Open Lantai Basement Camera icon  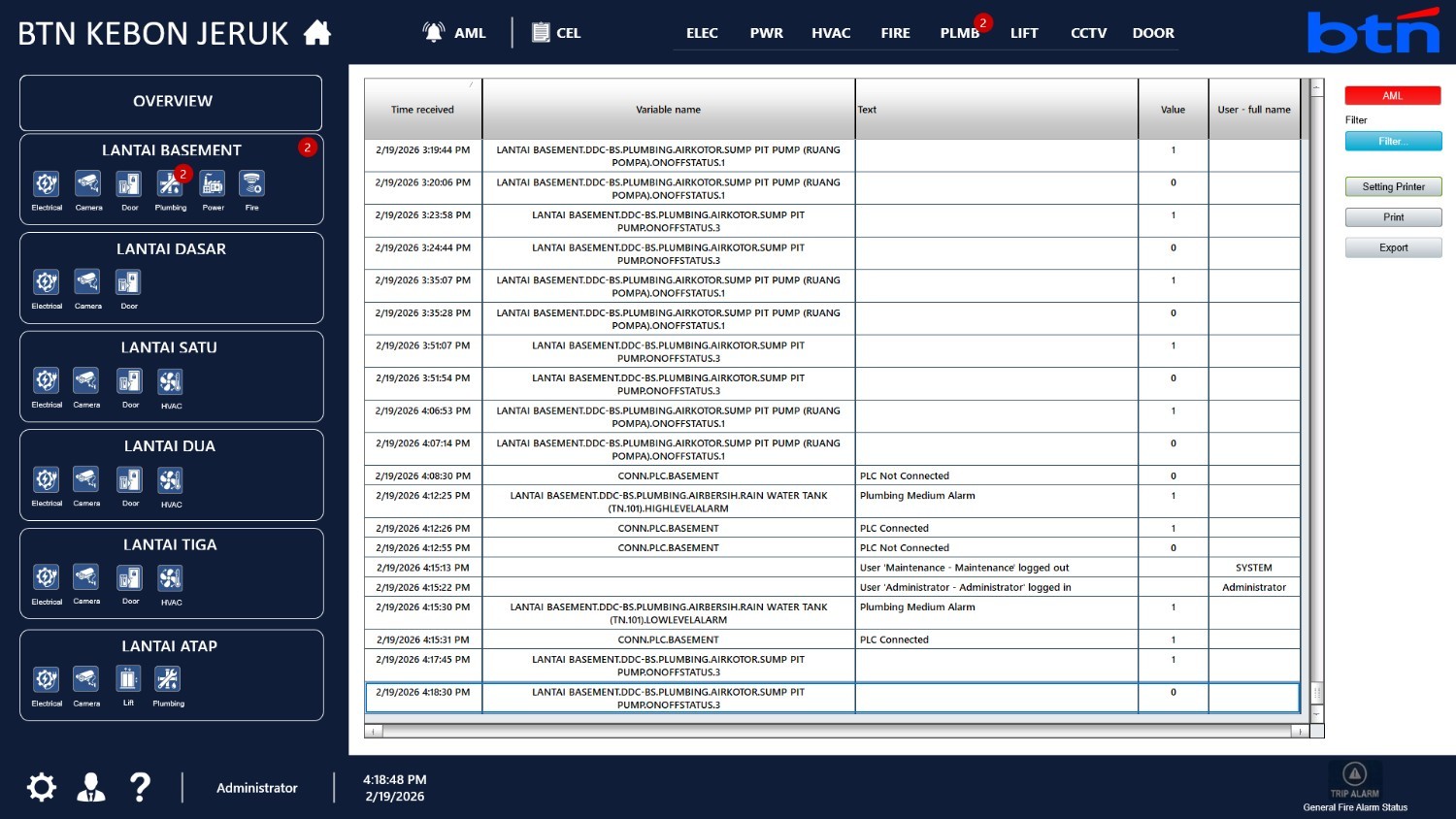(88, 183)
